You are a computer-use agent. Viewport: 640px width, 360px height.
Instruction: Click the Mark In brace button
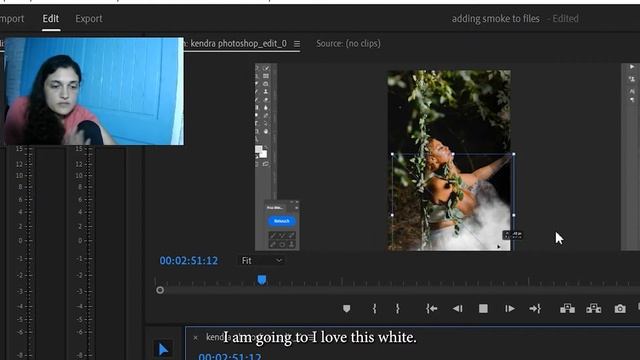pyautogui.click(x=374, y=309)
